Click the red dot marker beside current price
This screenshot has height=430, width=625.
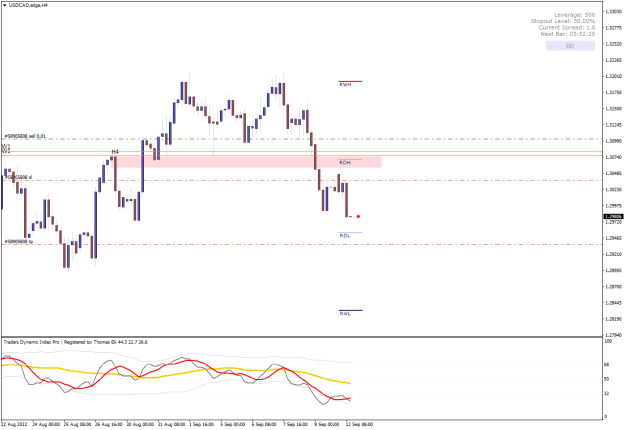[x=358, y=216]
